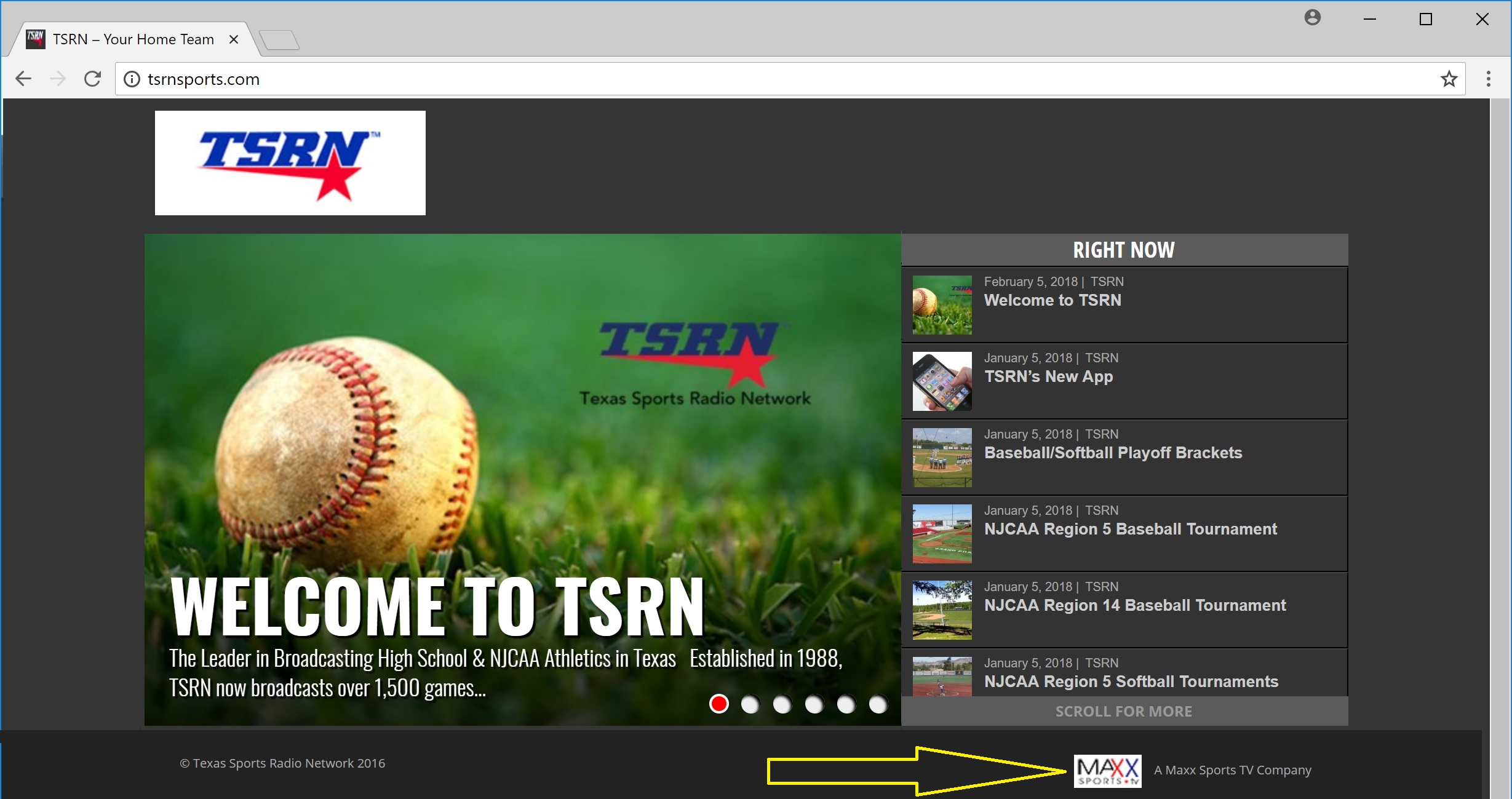Click NJCAA Region 14 Baseball thumbnail
This screenshot has height=799, width=1512.
pyautogui.click(x=942, y=610)
